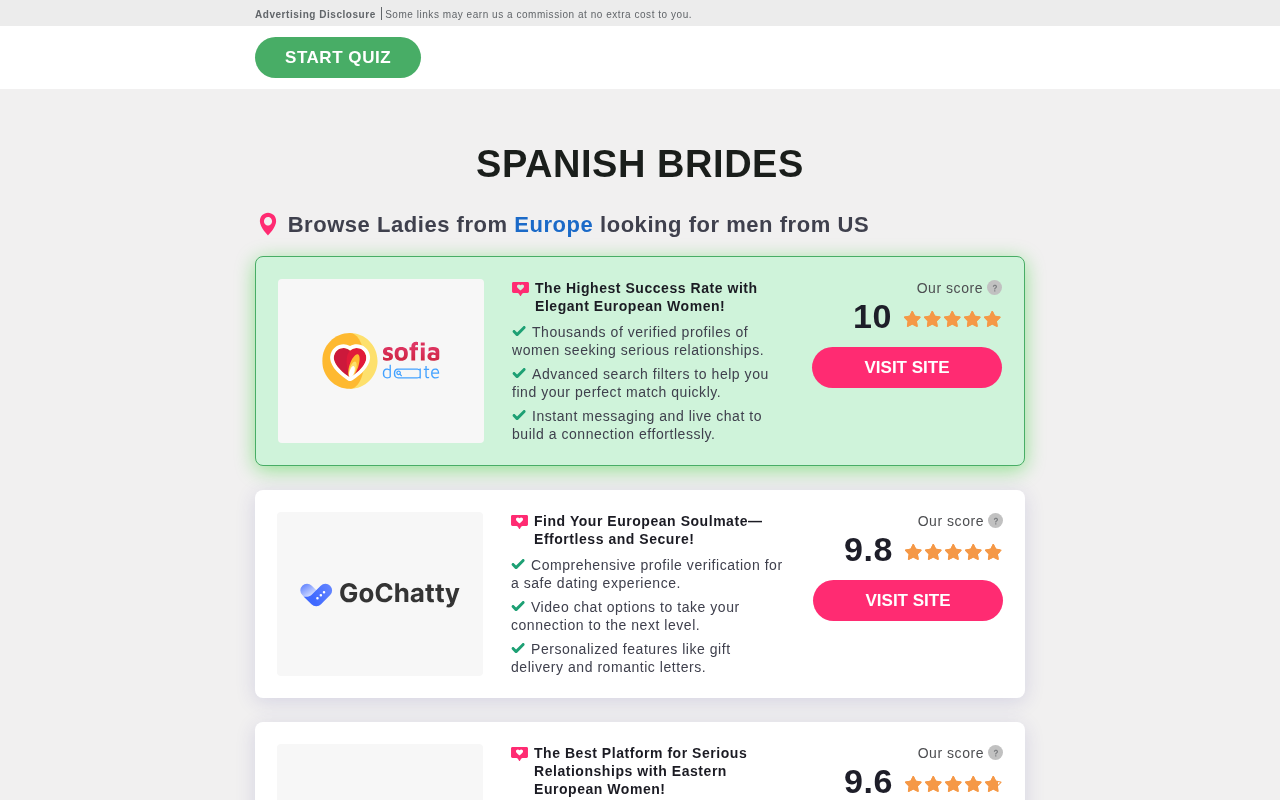Viewport: 1280px width, 800px height.
Task: Click the star rating next to score 10
Action: coord(952,319)
